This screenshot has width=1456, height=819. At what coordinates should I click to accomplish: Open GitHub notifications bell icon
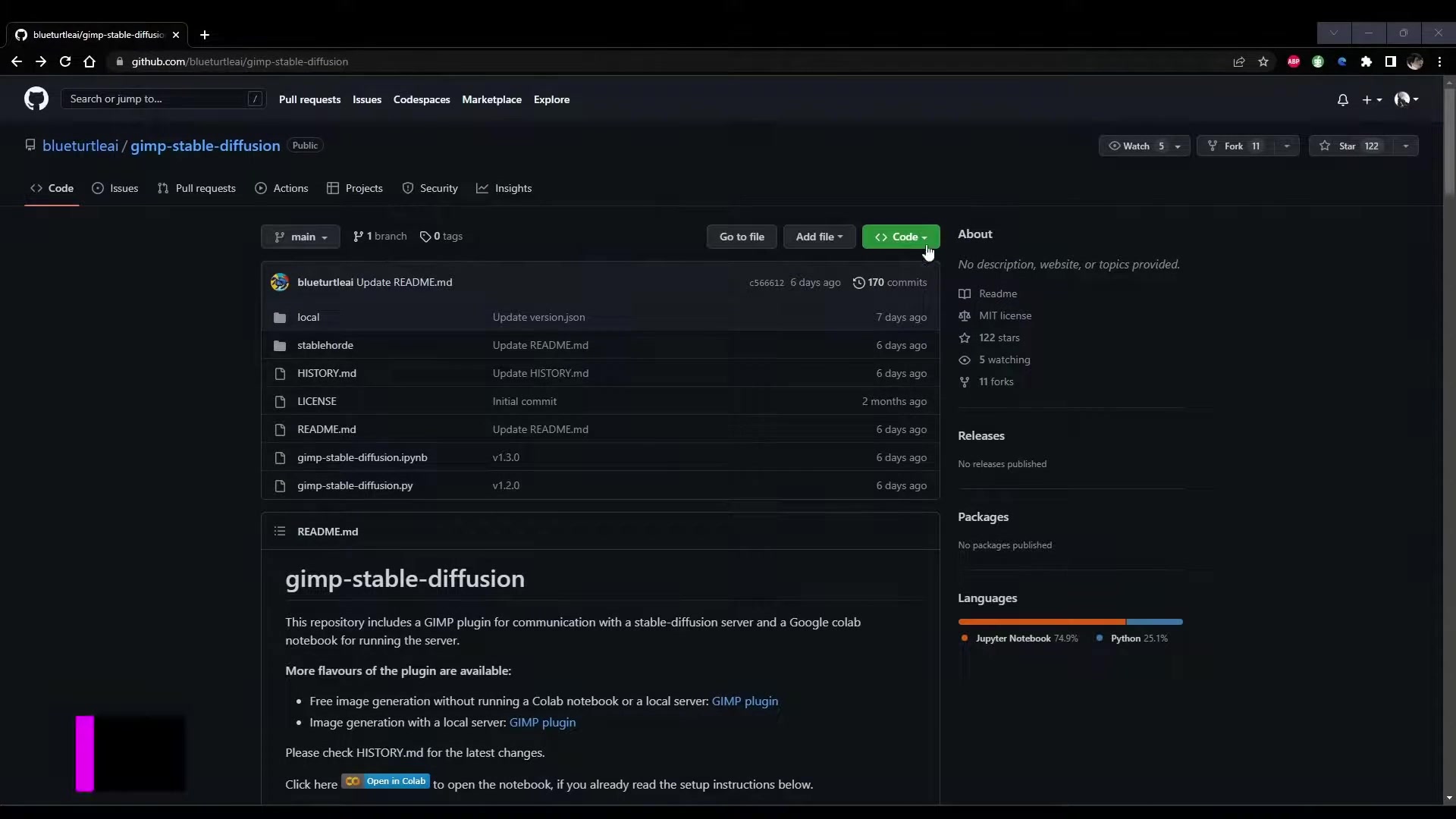(x=1342, y=99)
